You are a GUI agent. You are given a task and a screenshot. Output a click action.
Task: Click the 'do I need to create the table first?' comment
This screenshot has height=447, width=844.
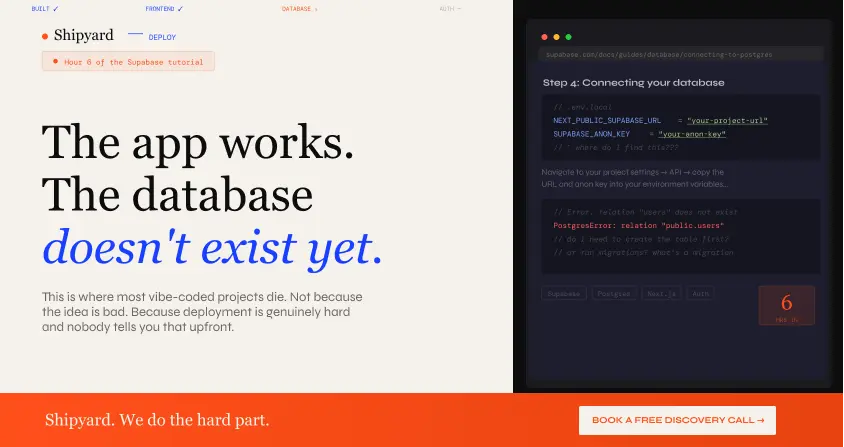[x=641, y=239]
